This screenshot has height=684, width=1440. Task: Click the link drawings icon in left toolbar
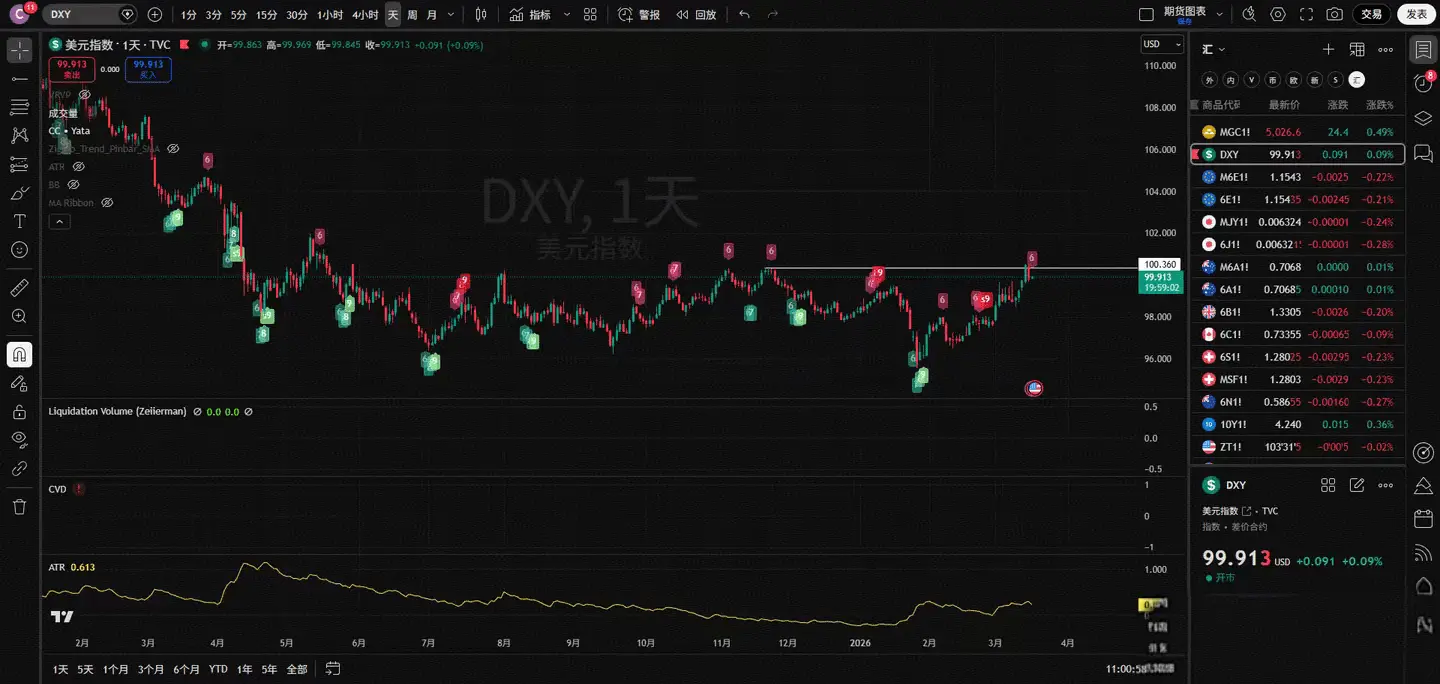tap(19, 468)
